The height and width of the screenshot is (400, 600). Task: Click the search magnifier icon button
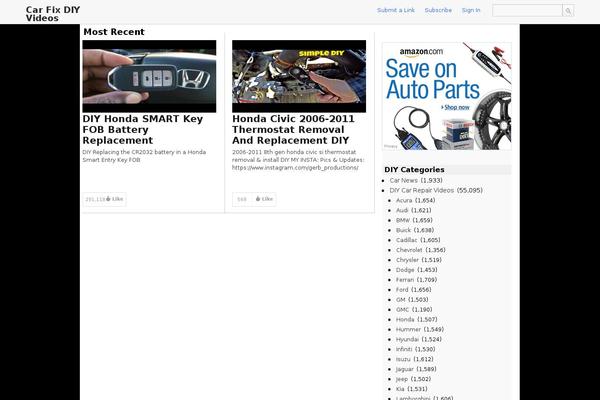(x=568, y=11)
